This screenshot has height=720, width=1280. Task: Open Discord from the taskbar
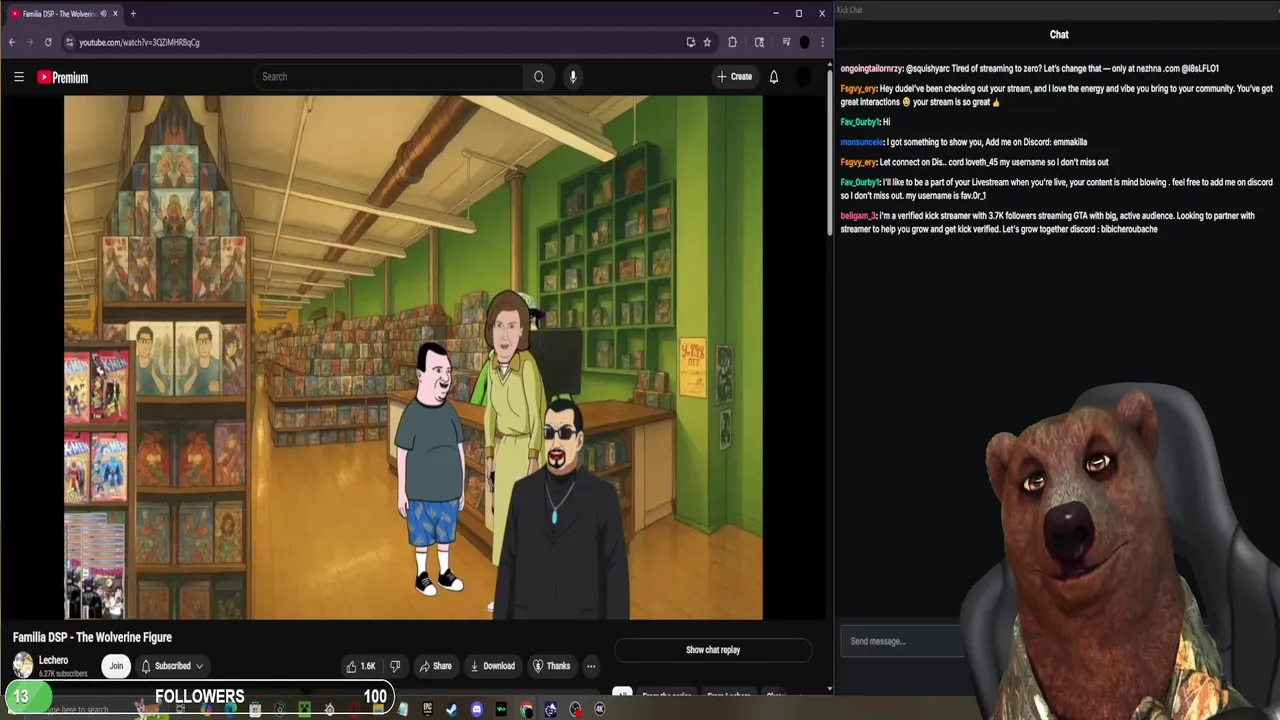coord(476,709)
